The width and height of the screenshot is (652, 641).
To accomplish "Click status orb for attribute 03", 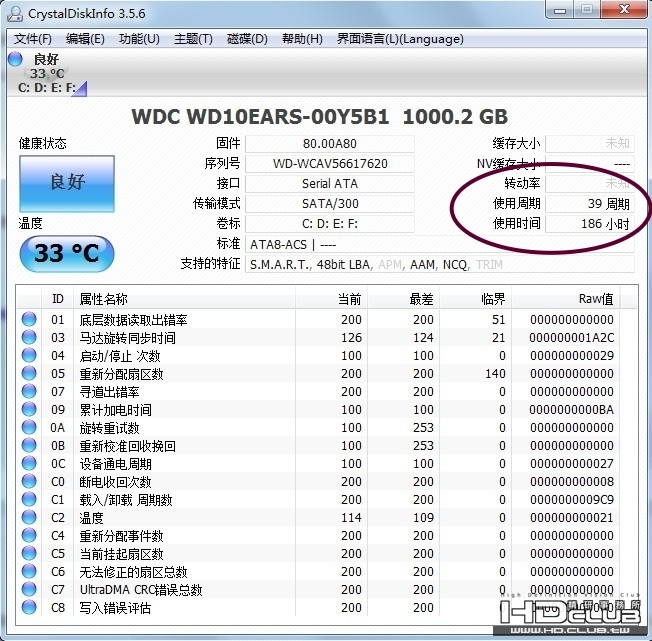I will coord(29,337).
